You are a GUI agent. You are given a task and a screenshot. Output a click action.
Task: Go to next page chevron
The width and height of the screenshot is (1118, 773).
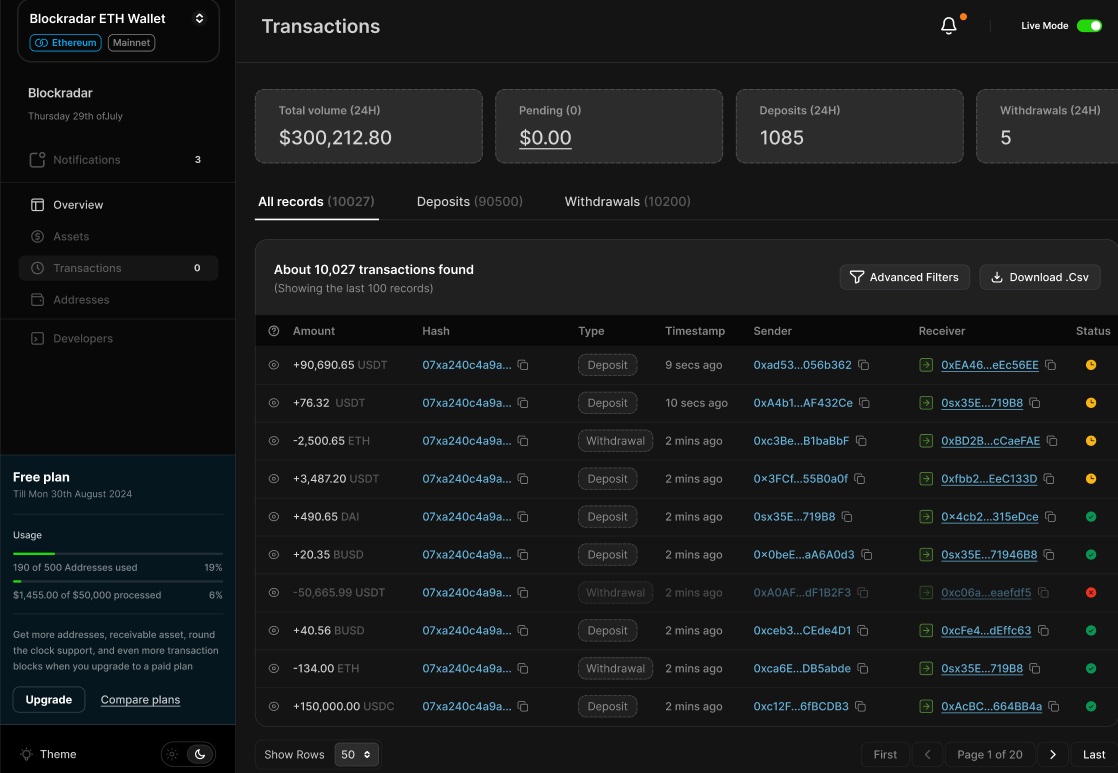1052,754
